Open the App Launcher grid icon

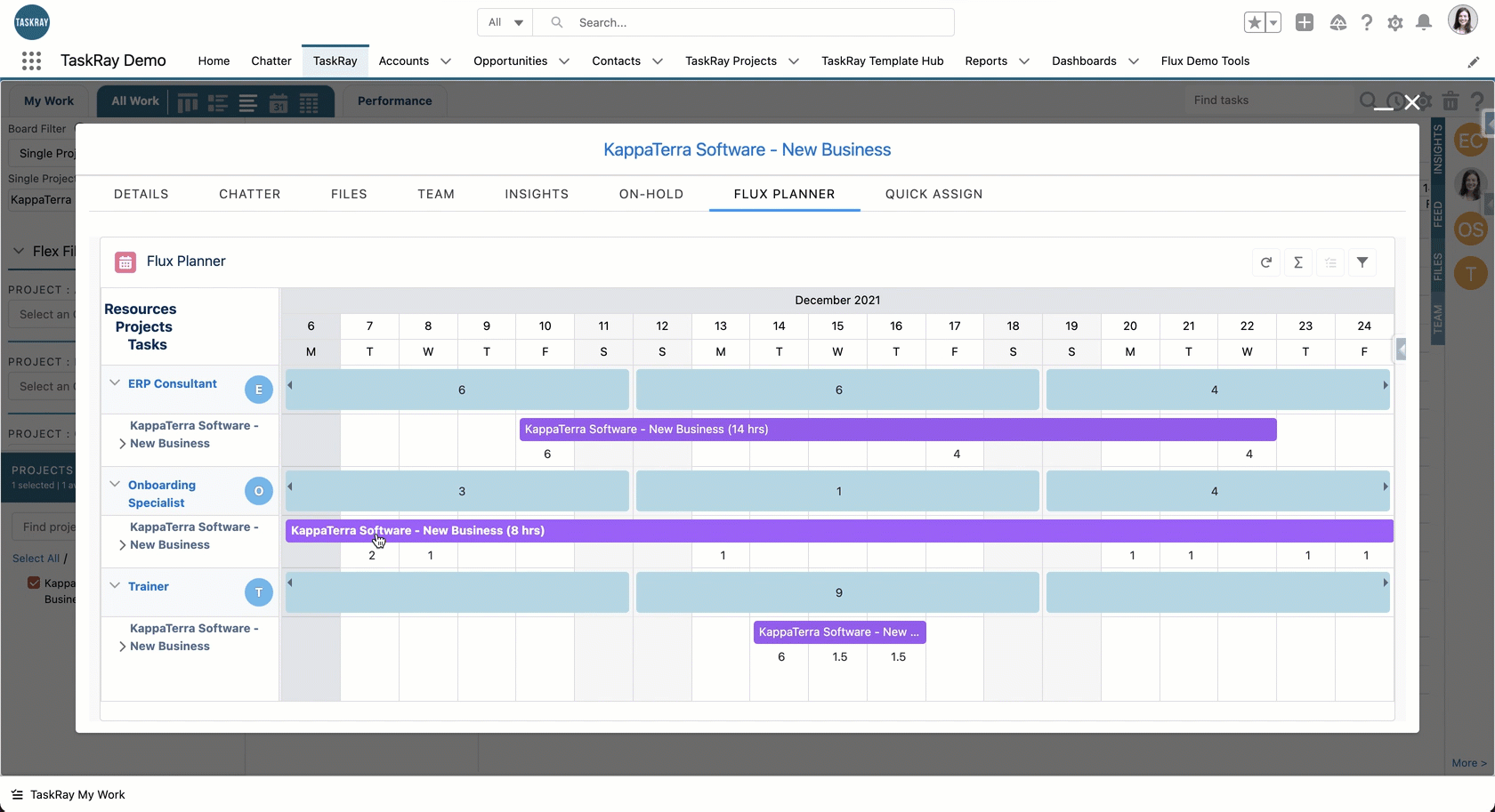click(31, 60)
